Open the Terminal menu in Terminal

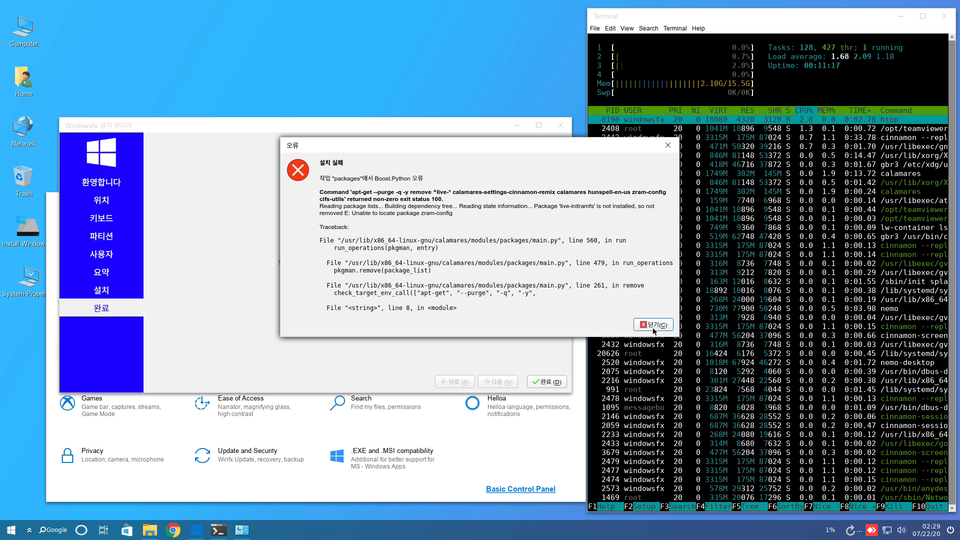(675, 28)
